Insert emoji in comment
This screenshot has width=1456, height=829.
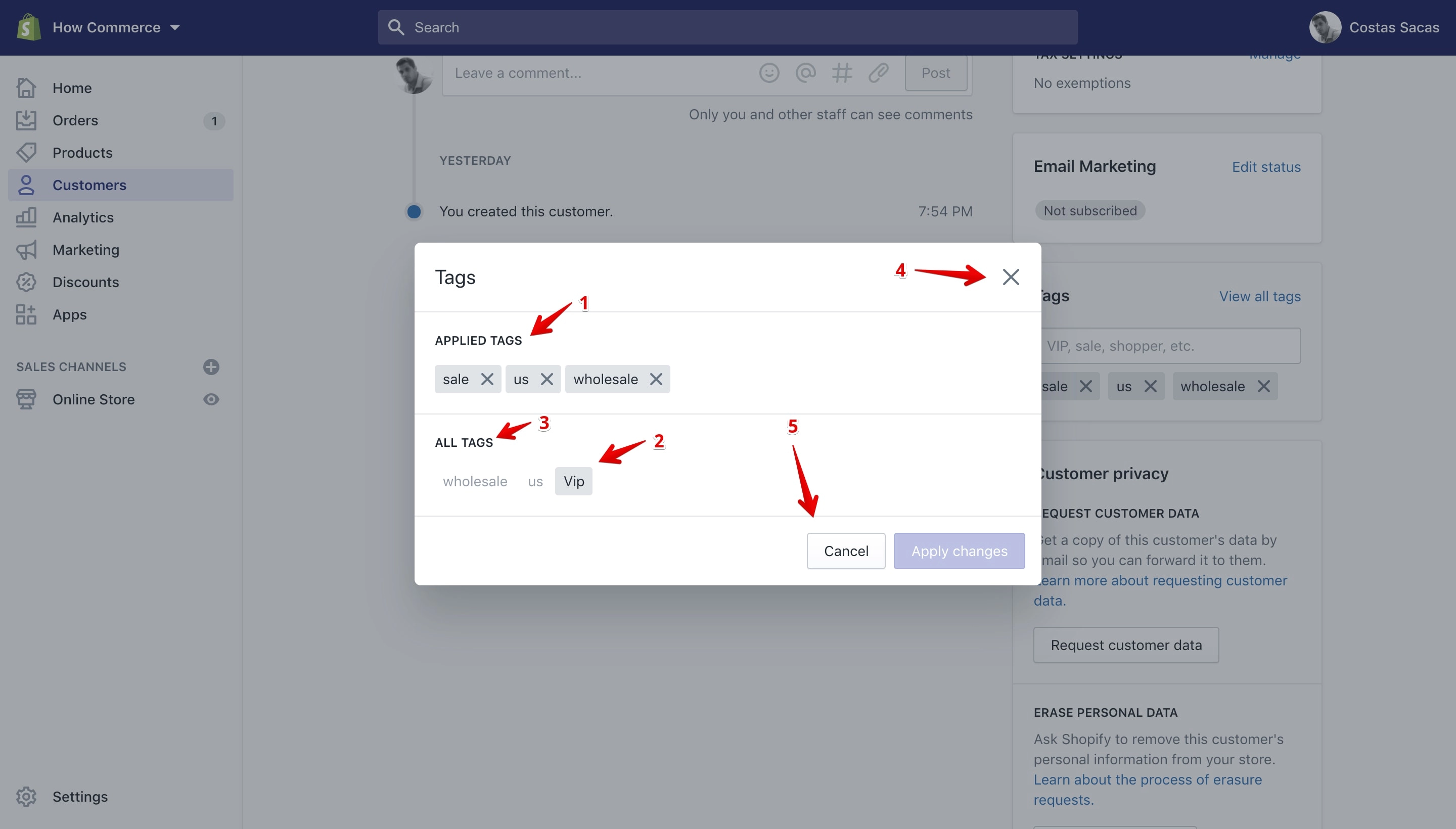pos(769,73)
